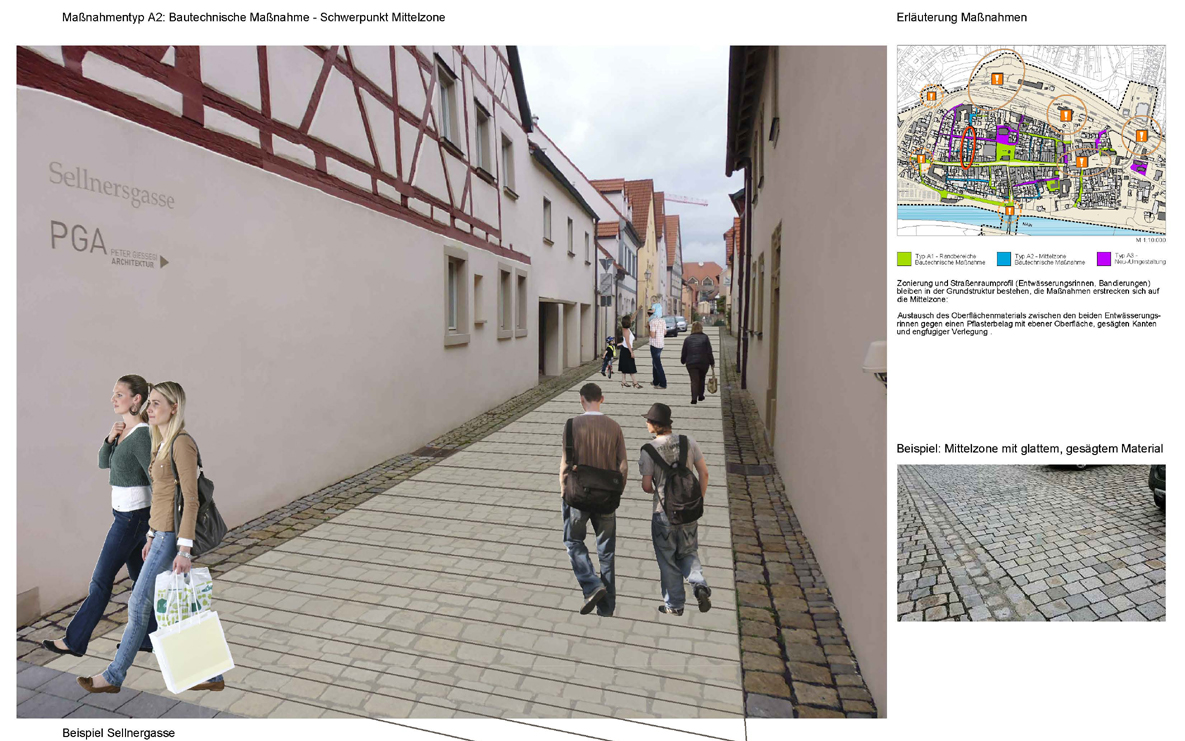Click the exclamation marker inside the orange oval
The width and height of the screenshot is (1185, 741).
click(x=1081, y=162)
